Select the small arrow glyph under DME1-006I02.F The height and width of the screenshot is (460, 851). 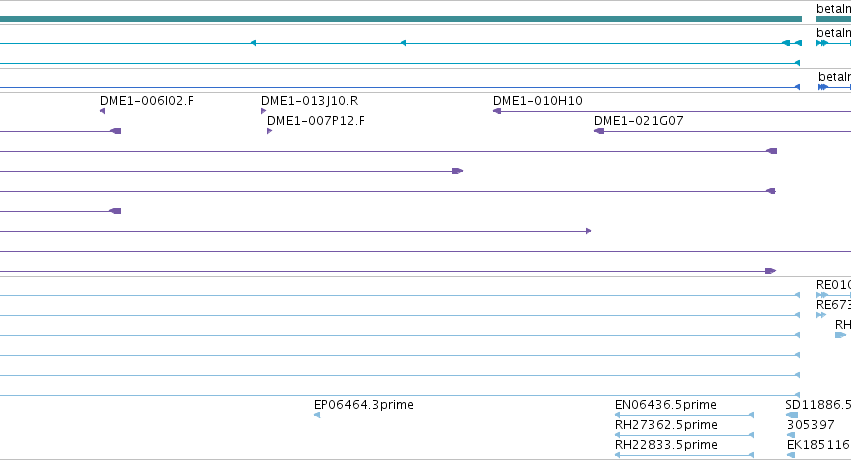103,111
